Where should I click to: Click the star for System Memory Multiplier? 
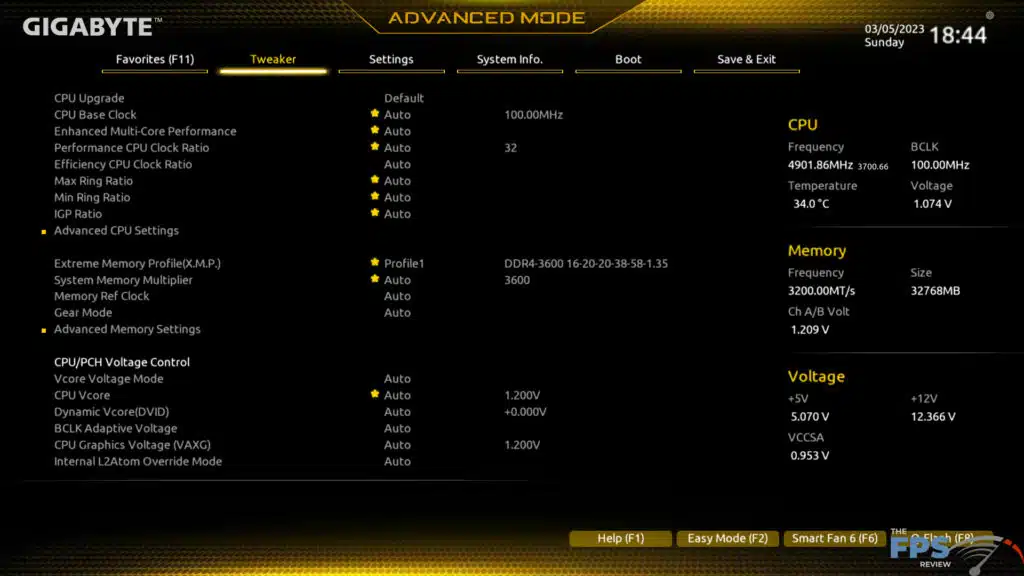click(x=375, y=279)
